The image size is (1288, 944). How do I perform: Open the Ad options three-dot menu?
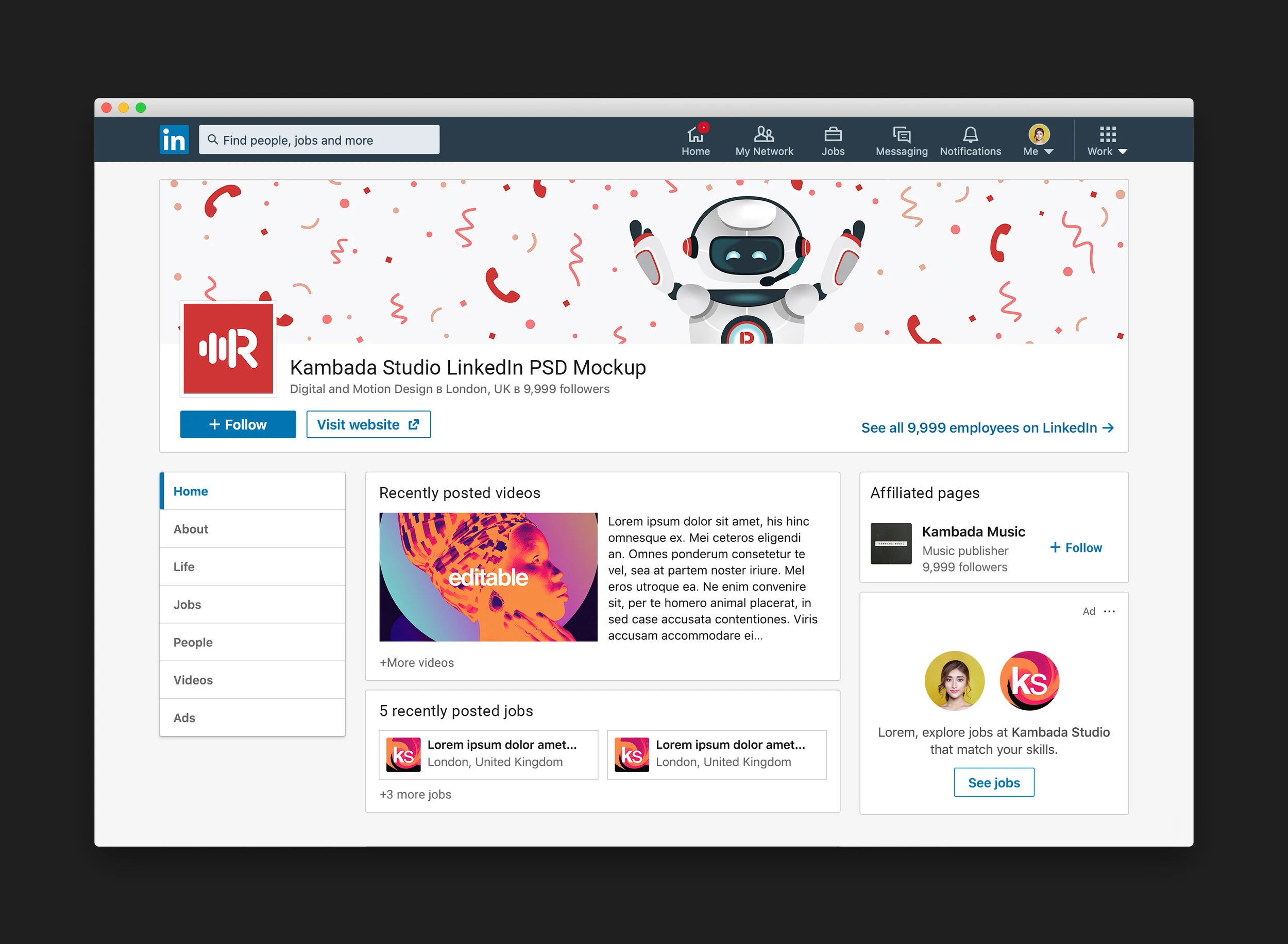click(1109, 611)
